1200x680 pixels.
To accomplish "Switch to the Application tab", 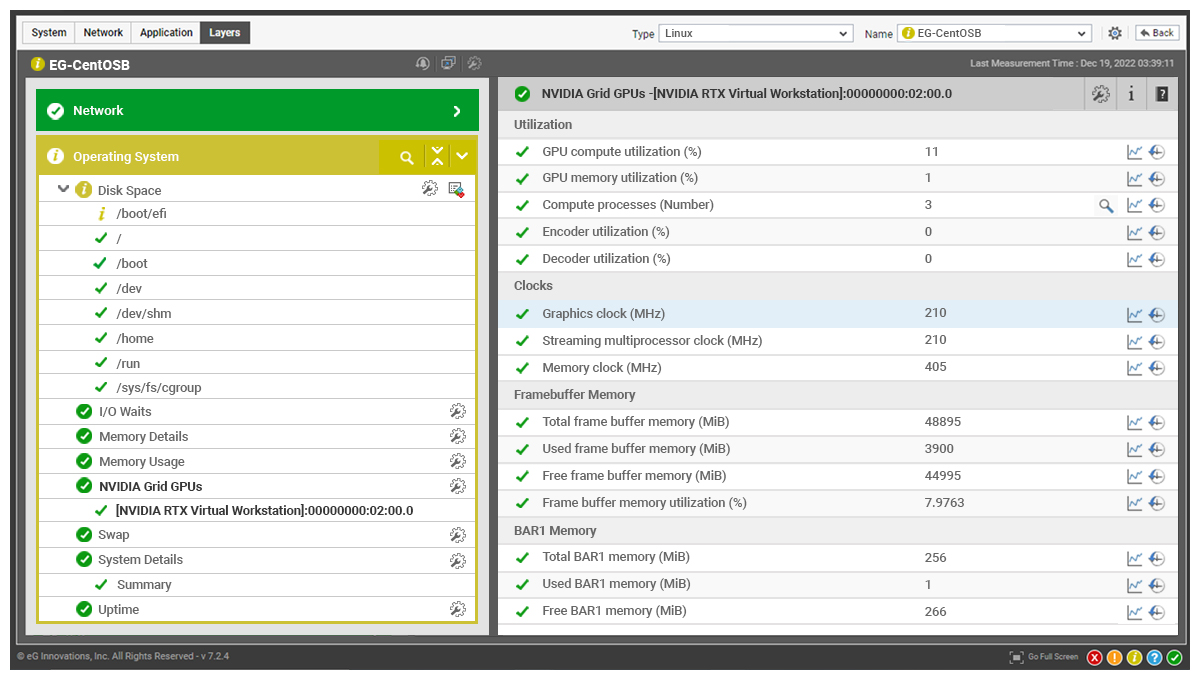I will (166, 33).
